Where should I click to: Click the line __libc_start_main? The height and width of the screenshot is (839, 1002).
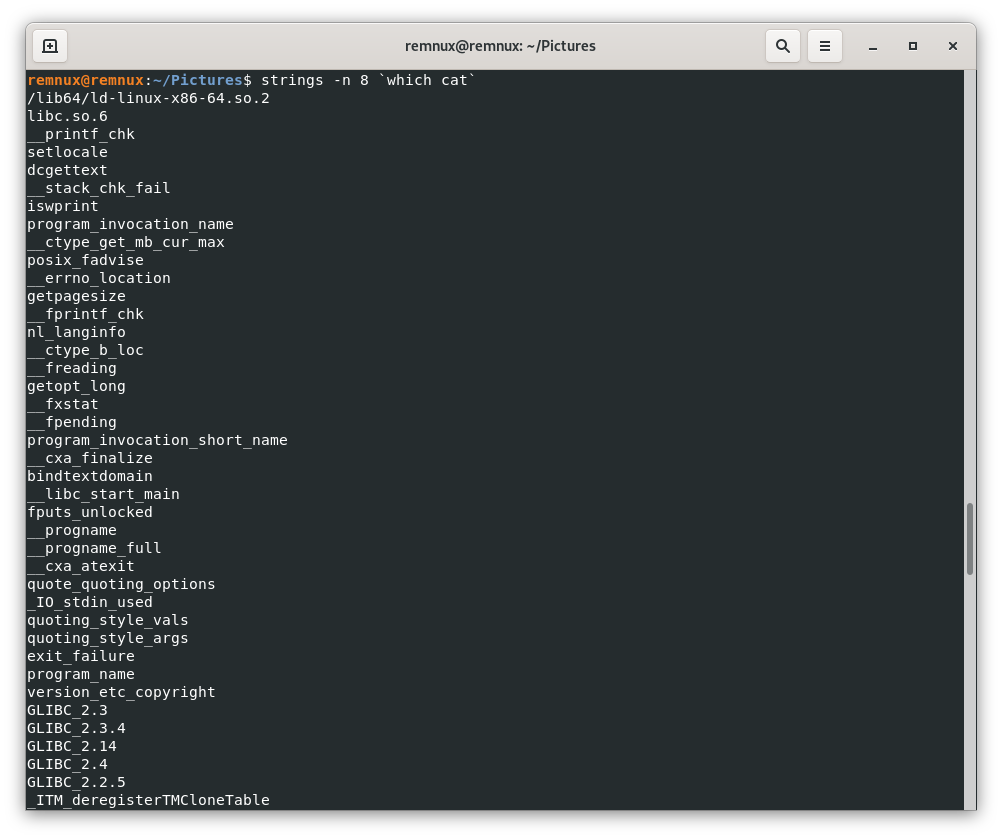click(x=103, y=494)
